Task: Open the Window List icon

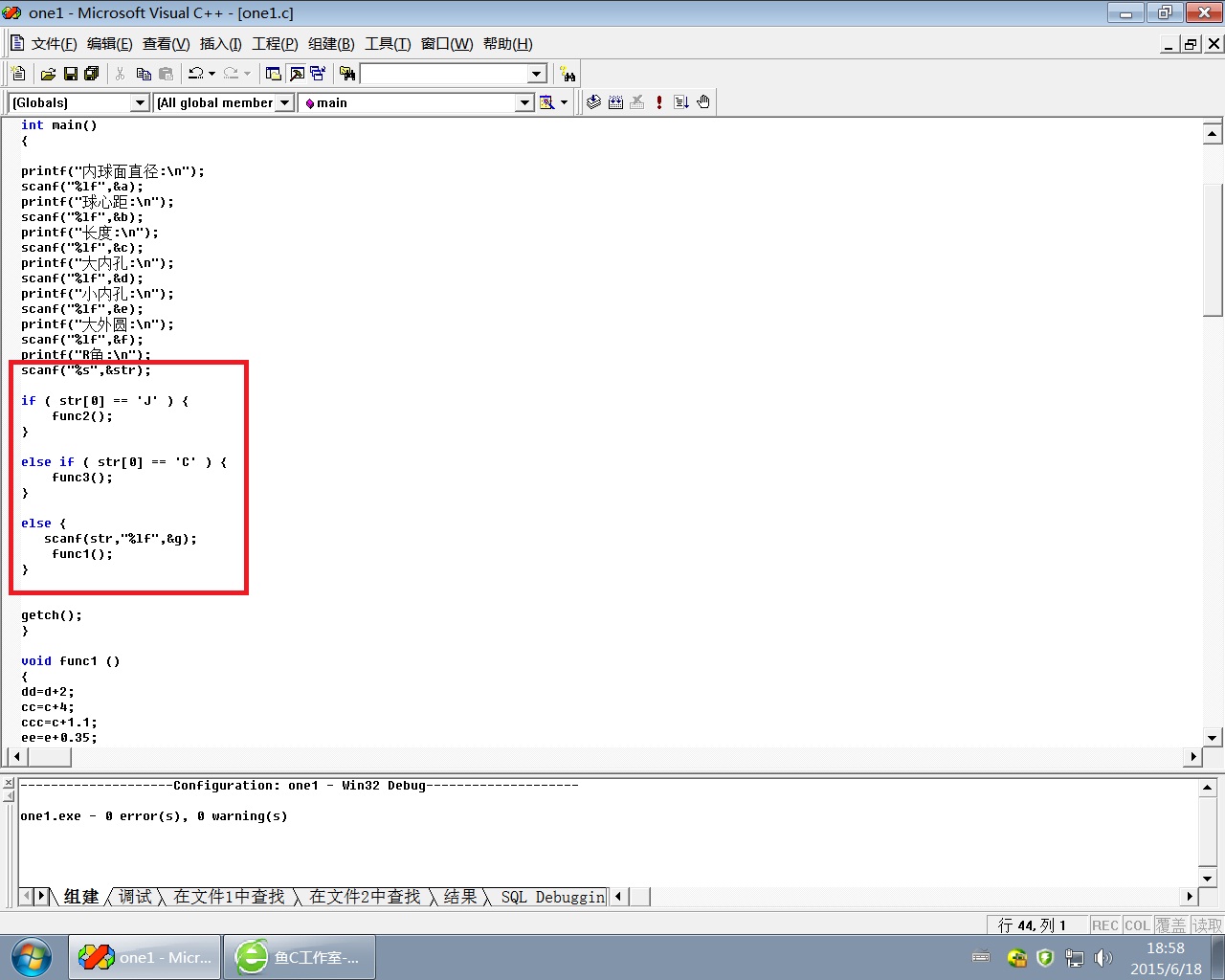Action: pyautogui.click(x=318, y=74)
